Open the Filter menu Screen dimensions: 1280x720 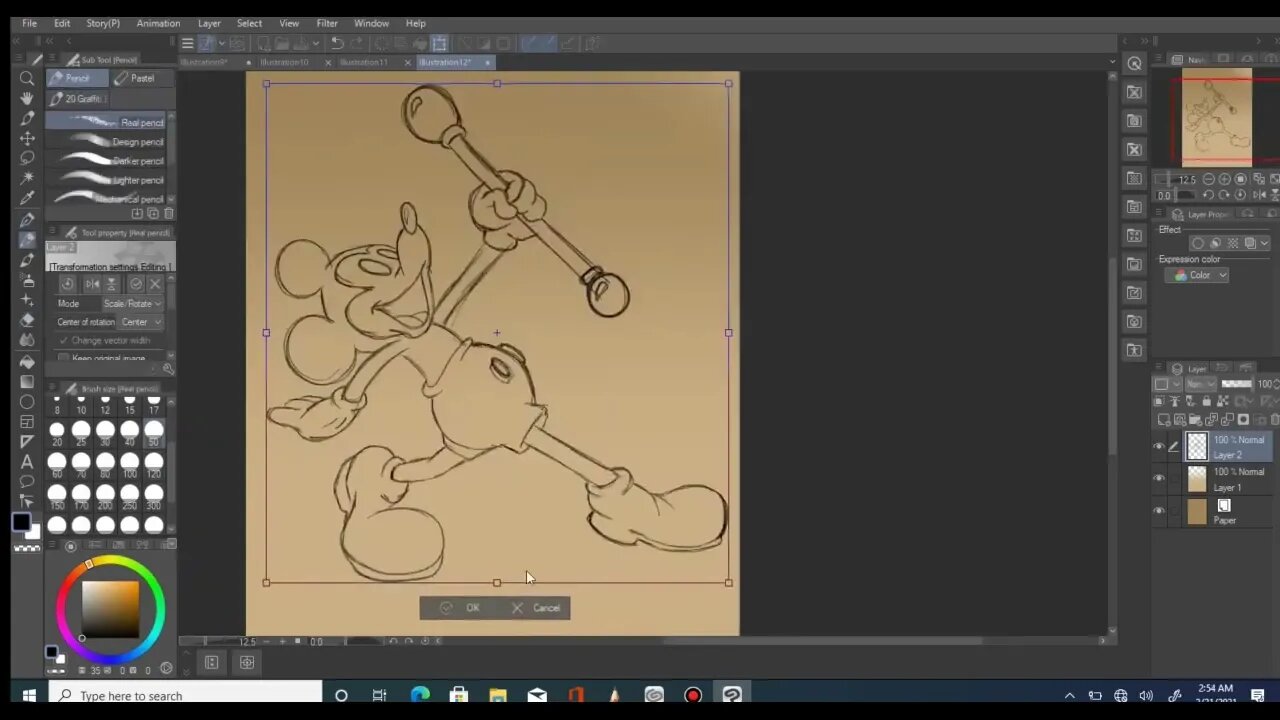tap(327, 23)
